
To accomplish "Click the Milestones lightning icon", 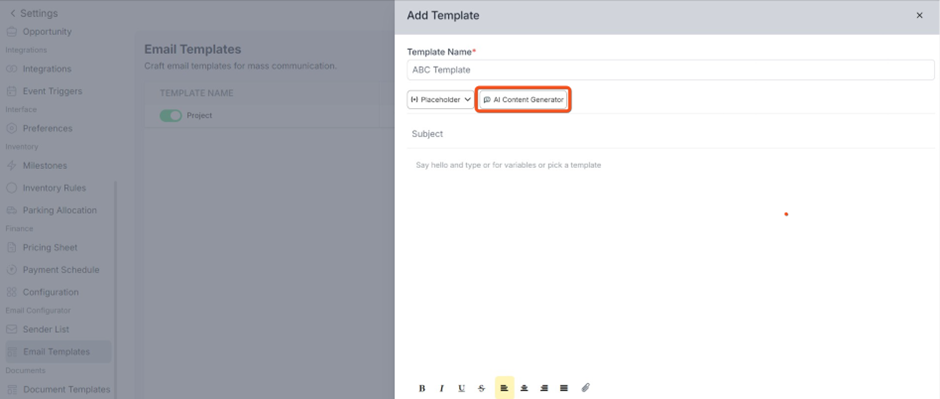I will click(x=11, y=165).
